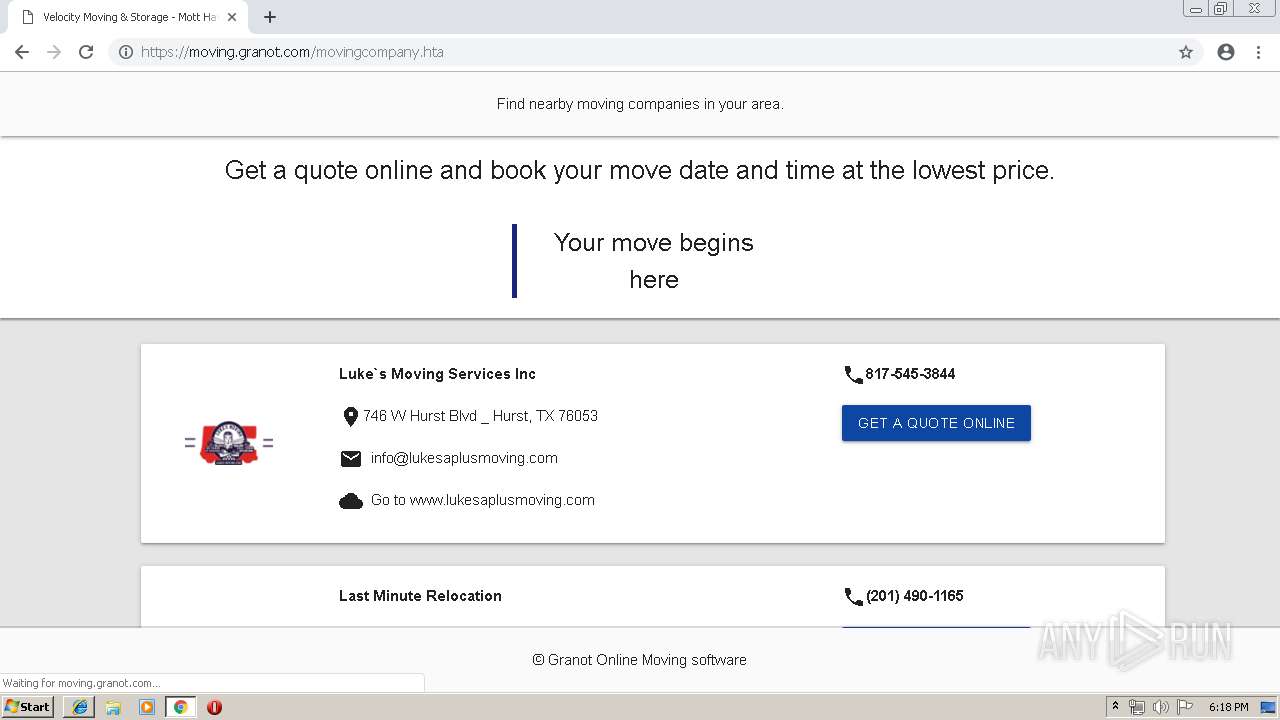Click the location pin icon for Hurst address
The image size is (1280, 720).
pyautogui.click(x=350, y=417)
